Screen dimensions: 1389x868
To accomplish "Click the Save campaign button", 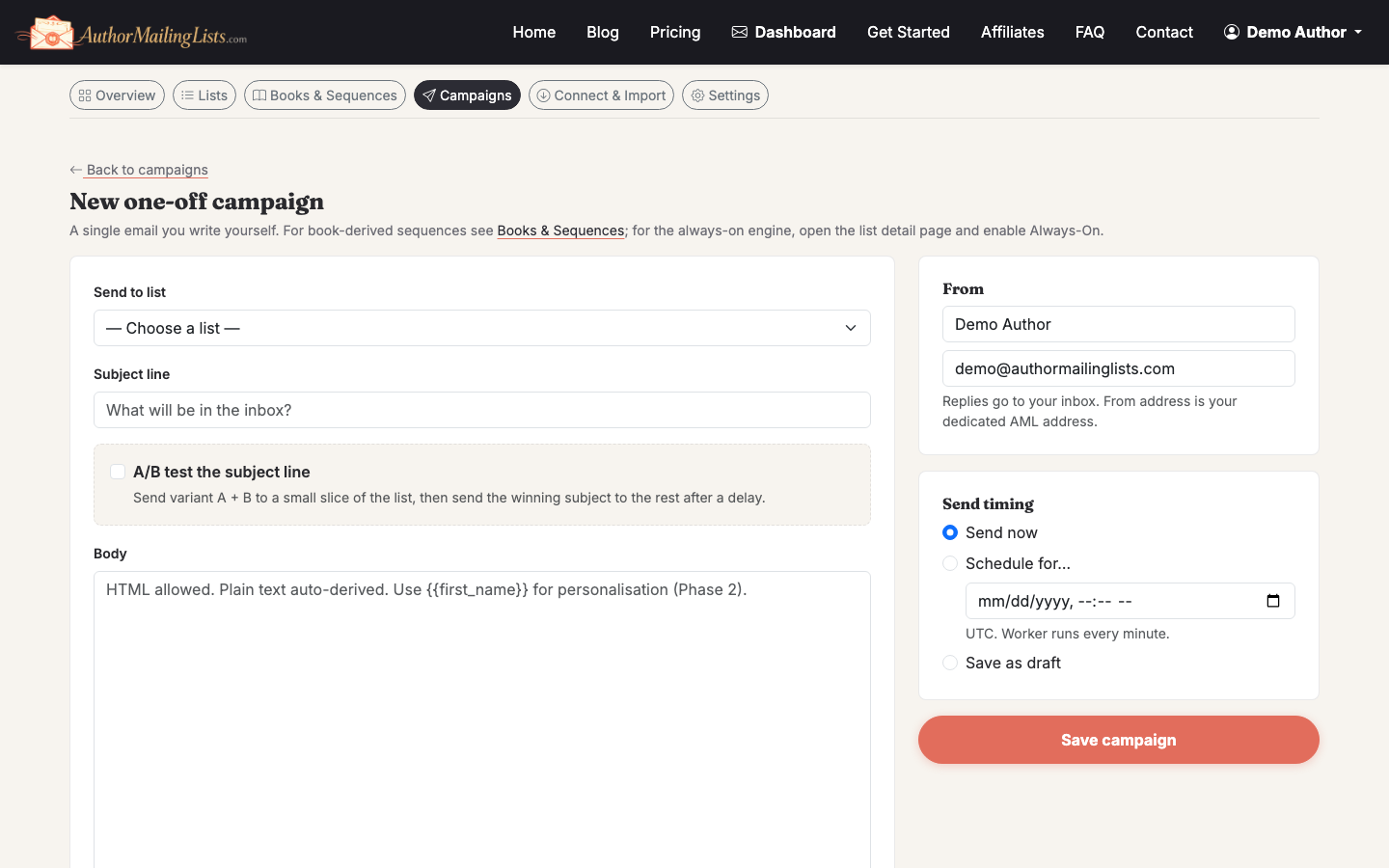I will 1119,740.
